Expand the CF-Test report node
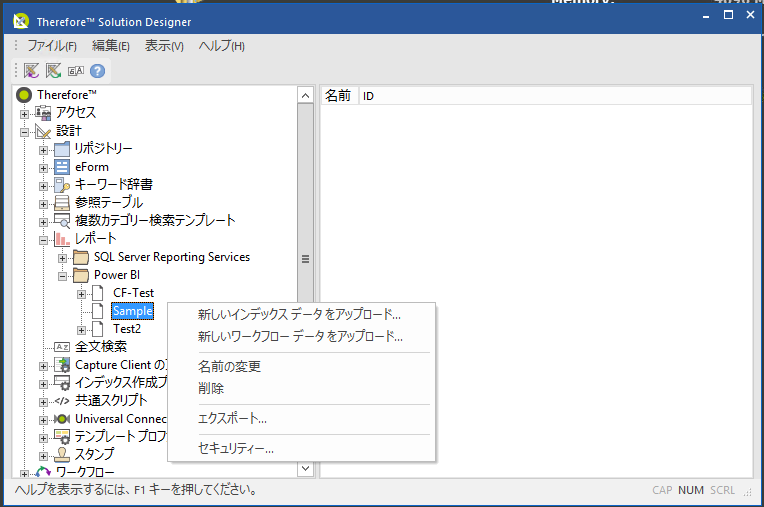This screenshot has height=507, width=764. 81,294
